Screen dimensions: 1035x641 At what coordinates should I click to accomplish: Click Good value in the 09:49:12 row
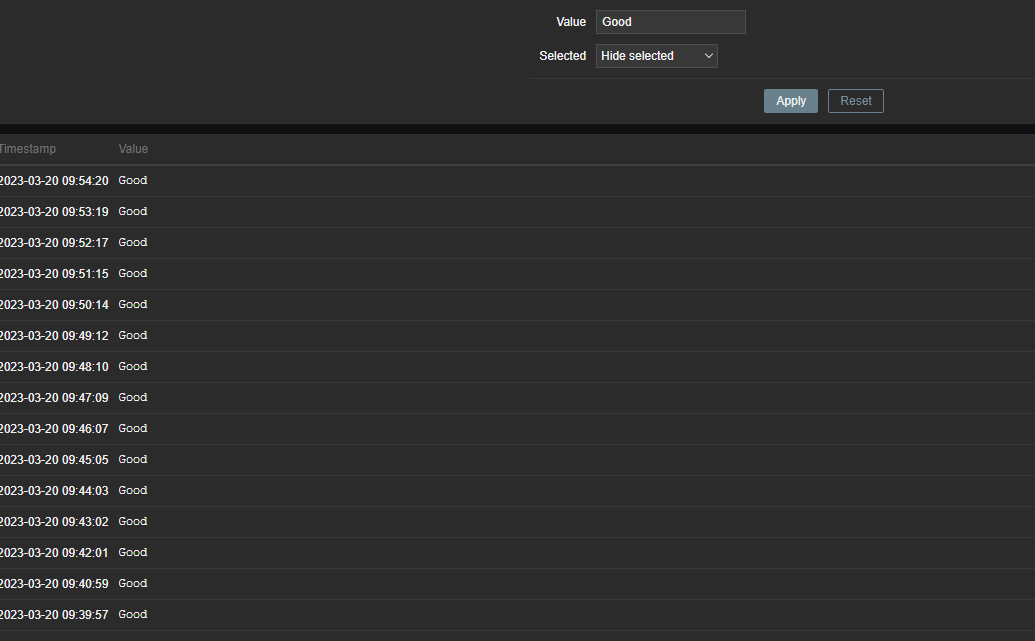pyautogui.click(x=133, y=335)
